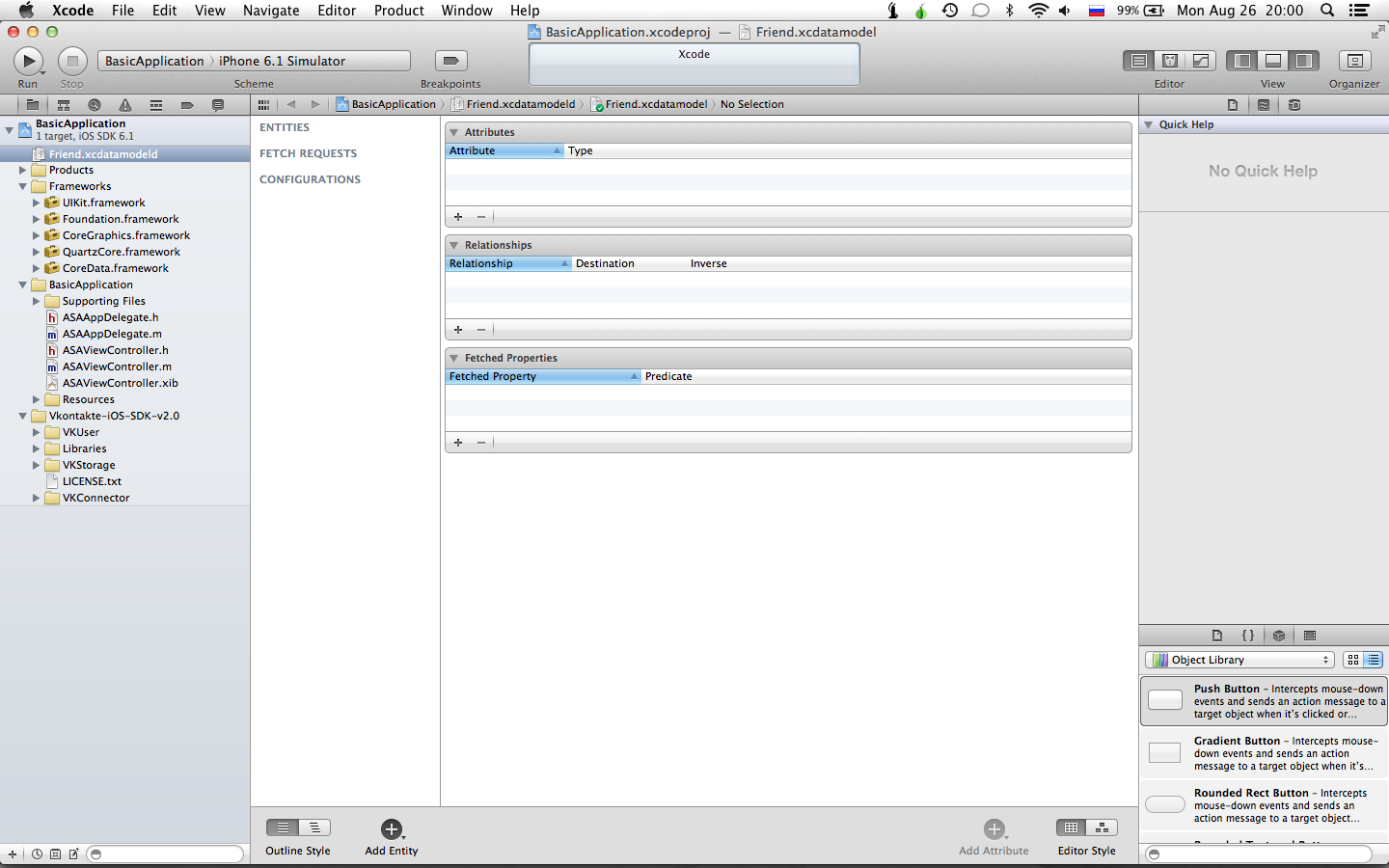Switch to the Assistant editor
The image size is (1389, 868).
pyautogui.click(x=1170, y=61)
